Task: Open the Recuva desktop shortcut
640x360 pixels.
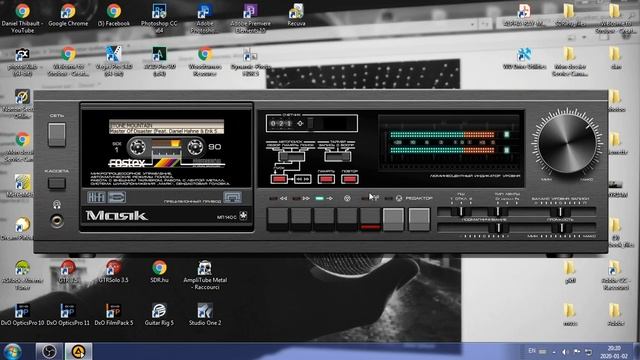Action: coord(296,15)
